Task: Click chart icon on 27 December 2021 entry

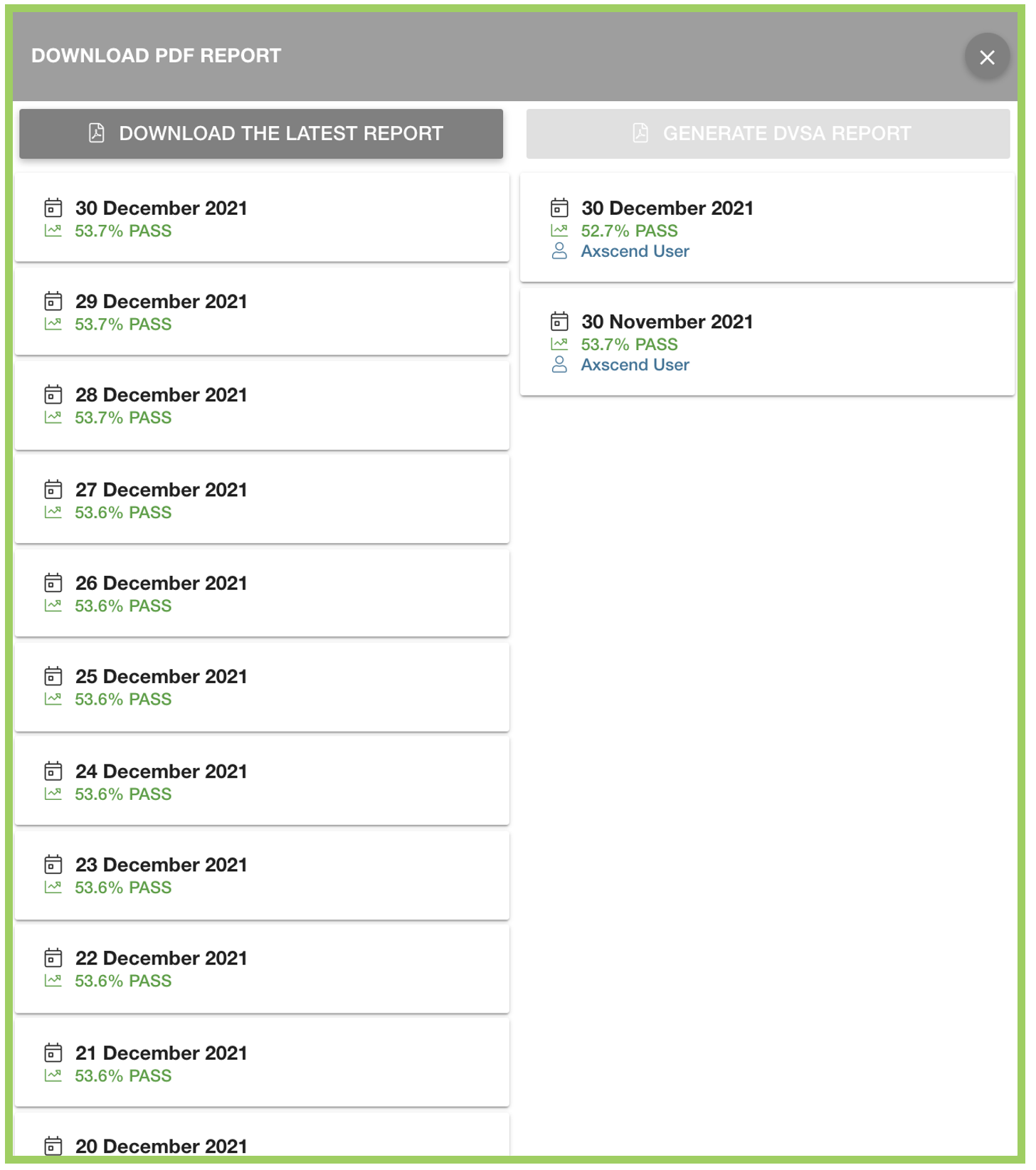Action: click(53, 512)
